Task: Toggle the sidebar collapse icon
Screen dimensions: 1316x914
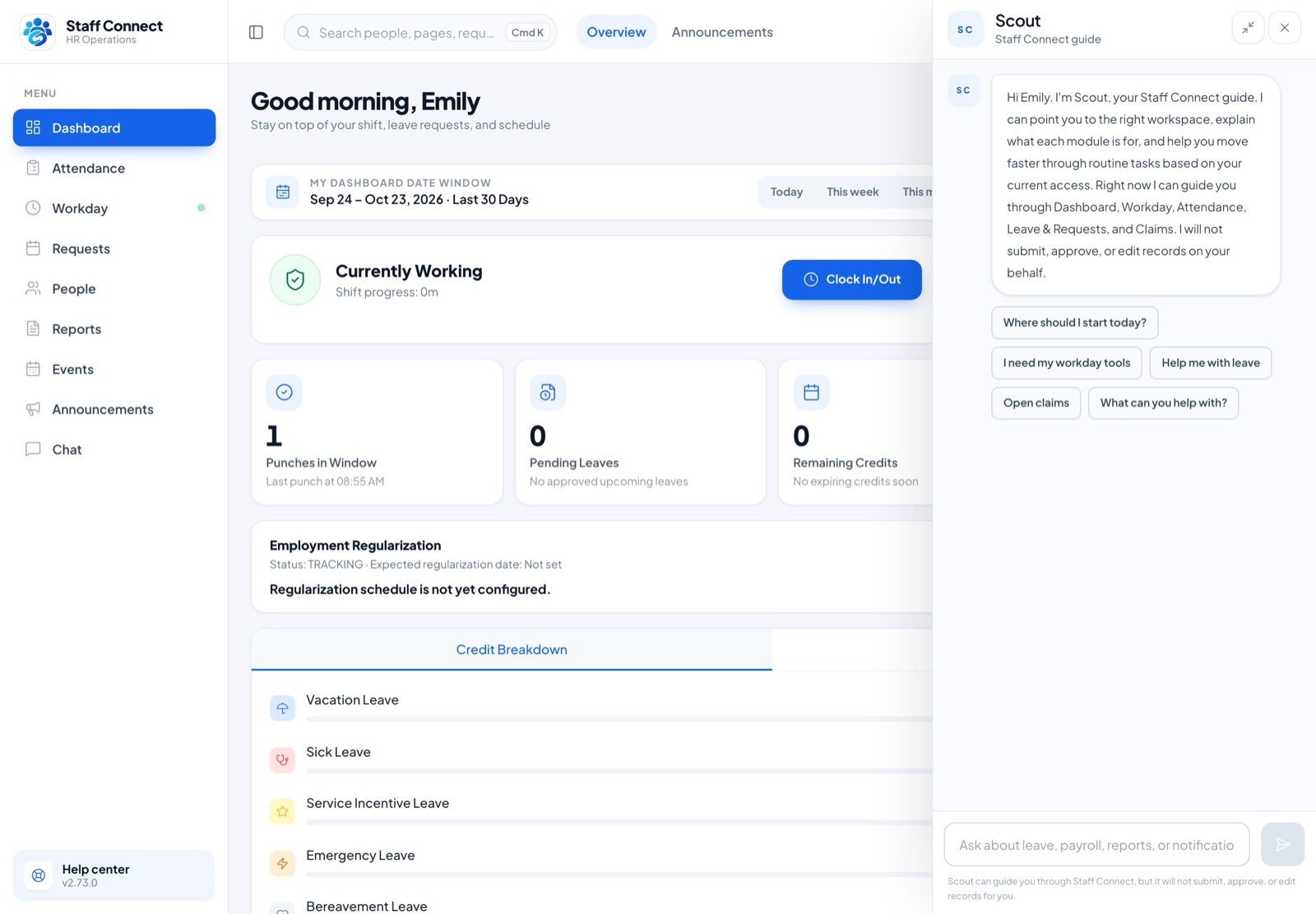Action: click(256, 32)
